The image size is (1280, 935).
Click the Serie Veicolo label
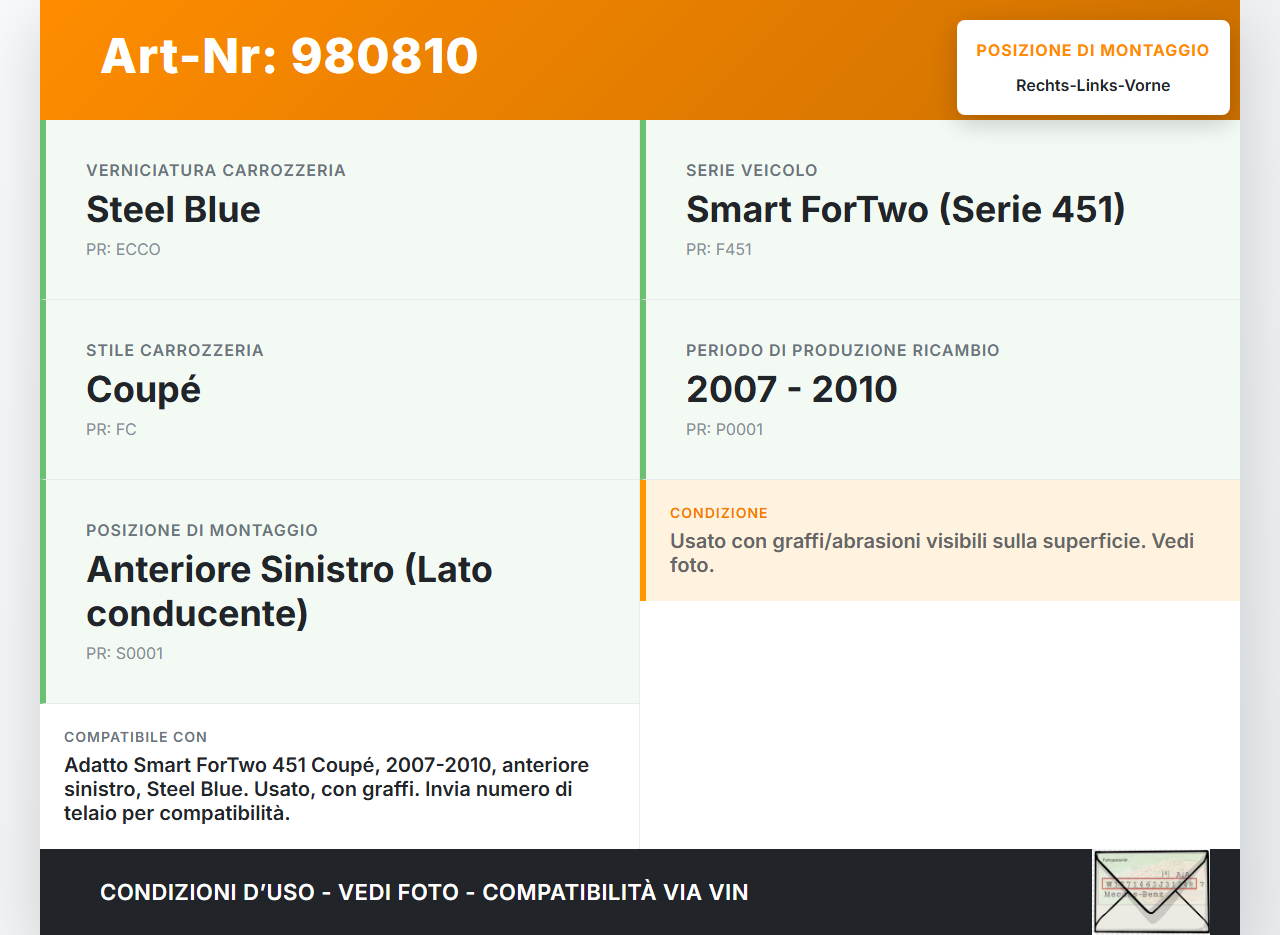[x=751, y=171]
